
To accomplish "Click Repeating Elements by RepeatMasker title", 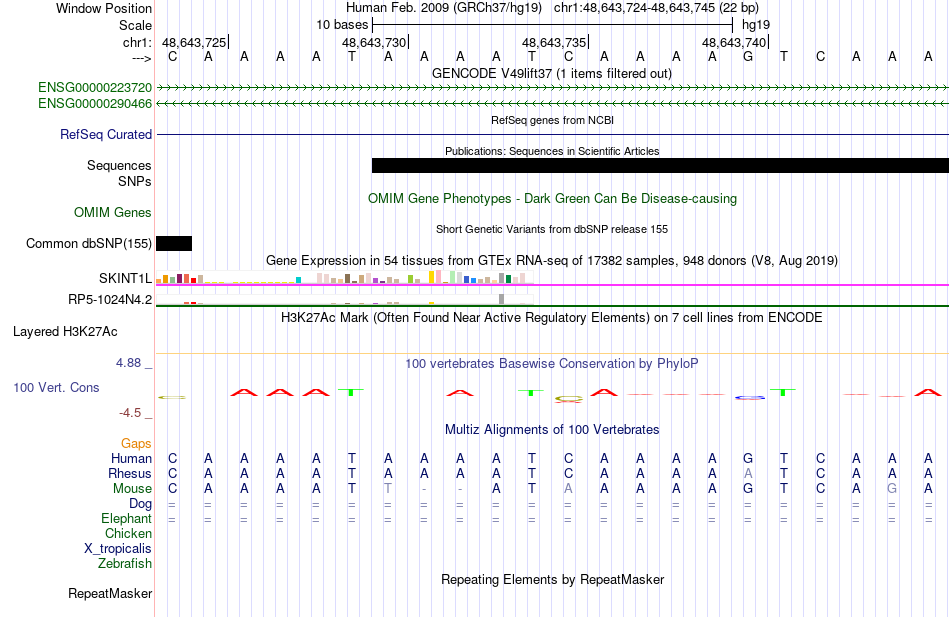I will [553, 579].
